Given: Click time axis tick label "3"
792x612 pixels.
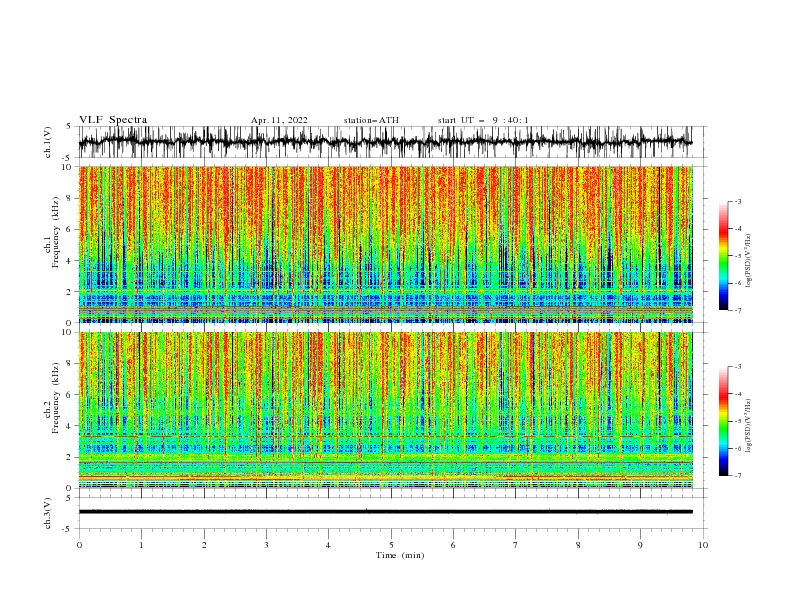Looking at the screenshot, I should [266, 545].
